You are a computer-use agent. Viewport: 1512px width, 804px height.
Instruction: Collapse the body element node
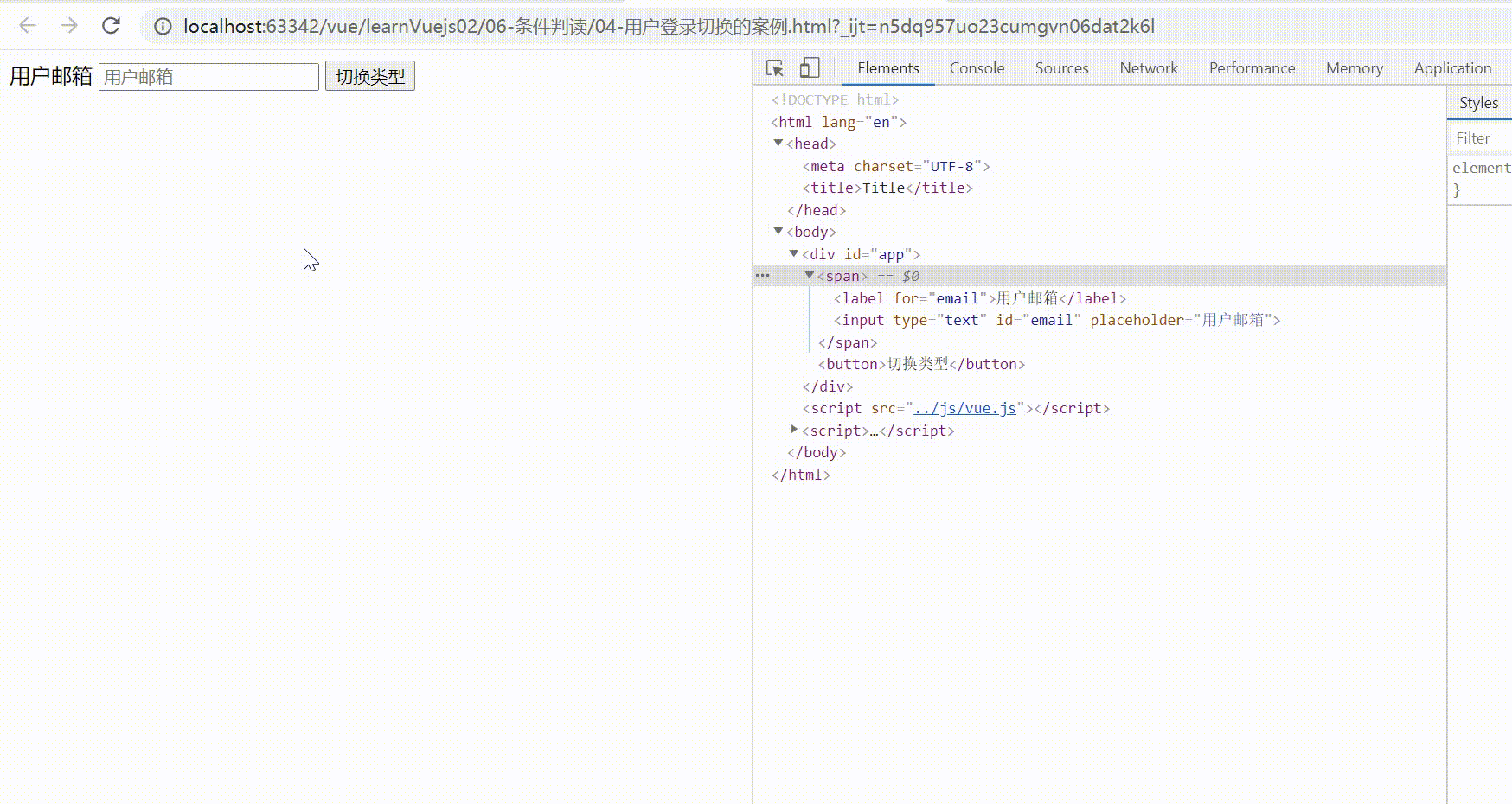coord(778,232)
